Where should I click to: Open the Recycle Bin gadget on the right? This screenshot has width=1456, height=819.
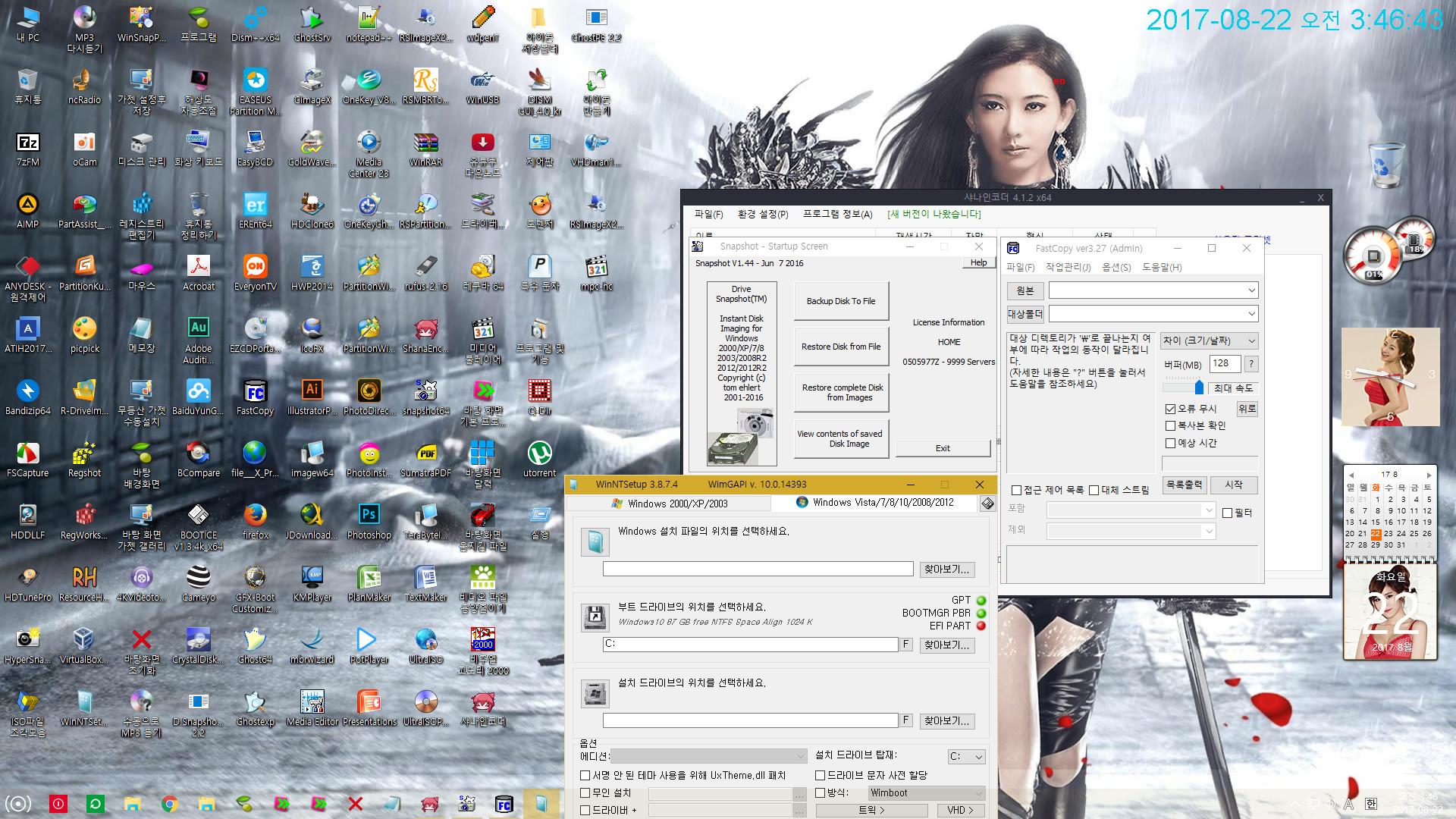[x=1386, y=165]
